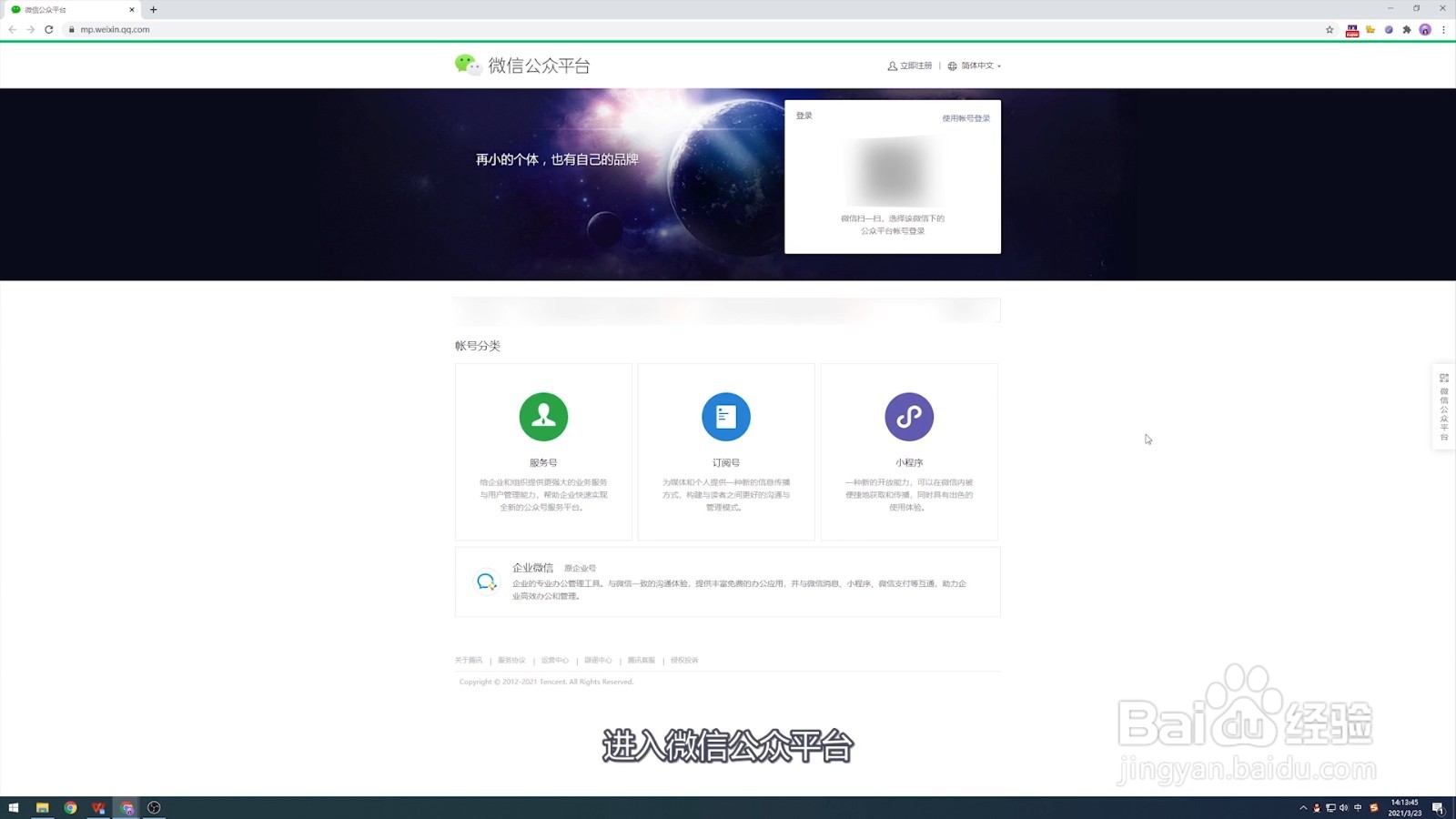Open the 运营中心 footer link
This screenshot has width=1456, height=819.
[555, 661]
